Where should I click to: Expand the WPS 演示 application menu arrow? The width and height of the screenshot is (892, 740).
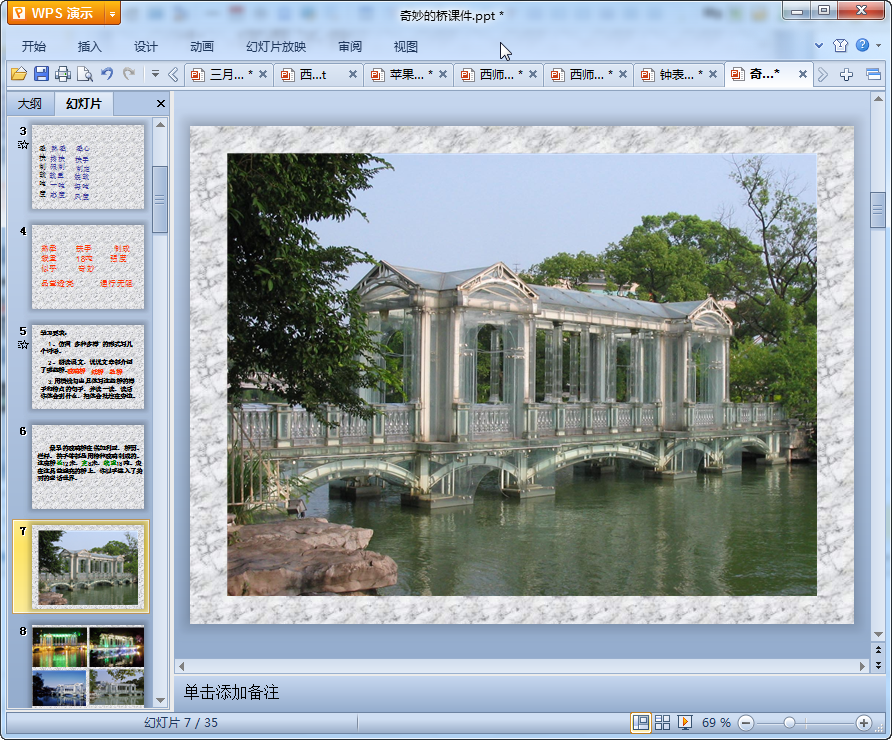pos(112,13)
